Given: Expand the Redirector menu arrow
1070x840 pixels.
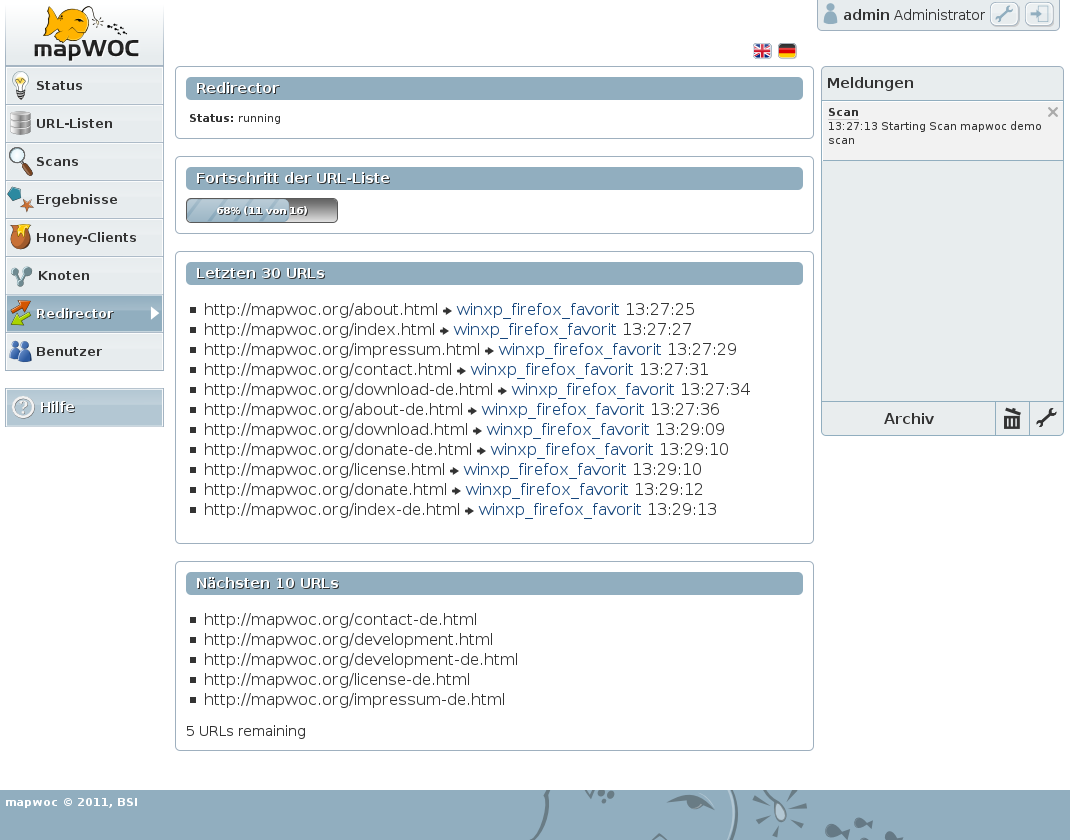Looking at the screenshot, I should tap(155, 313).
